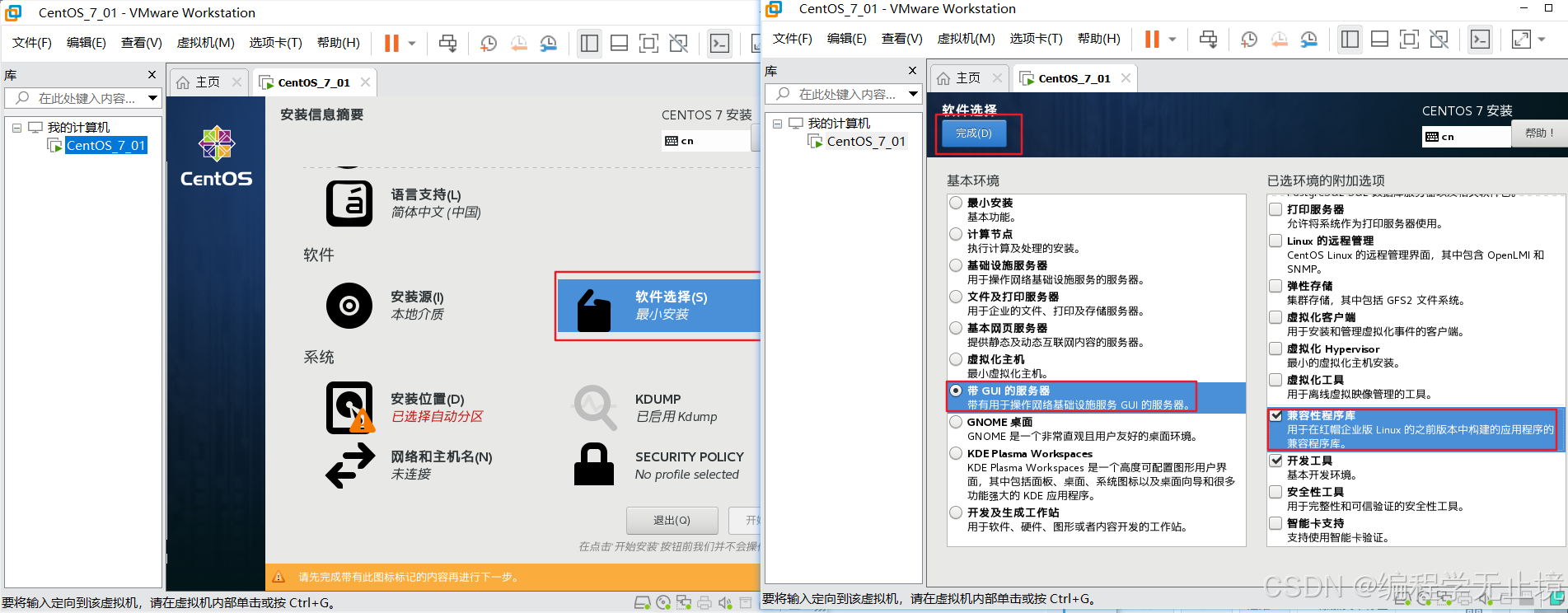This screenshot has height=613, width=1568.
Task: Open console view icon in left window
Action: pyautogui.click(x=719, y=43)
